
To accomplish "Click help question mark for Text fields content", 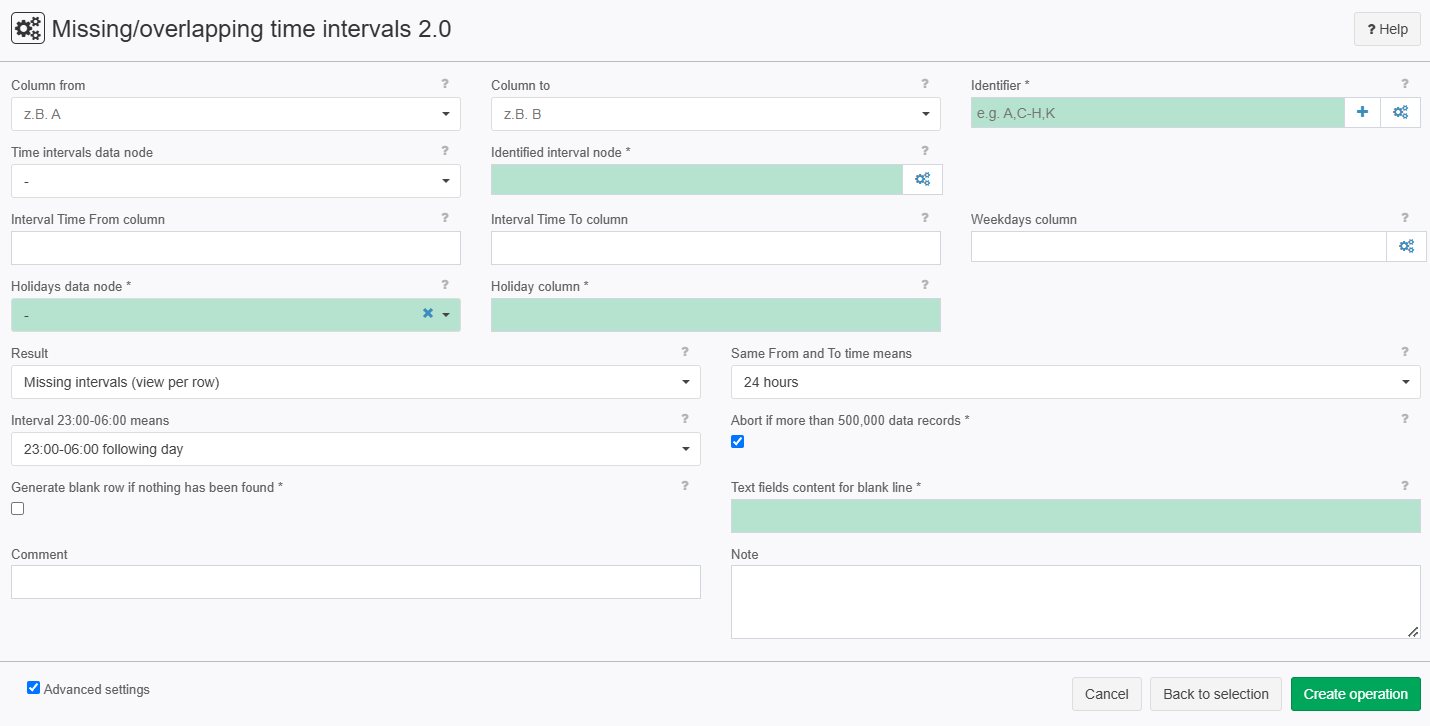I will 1405,486.
